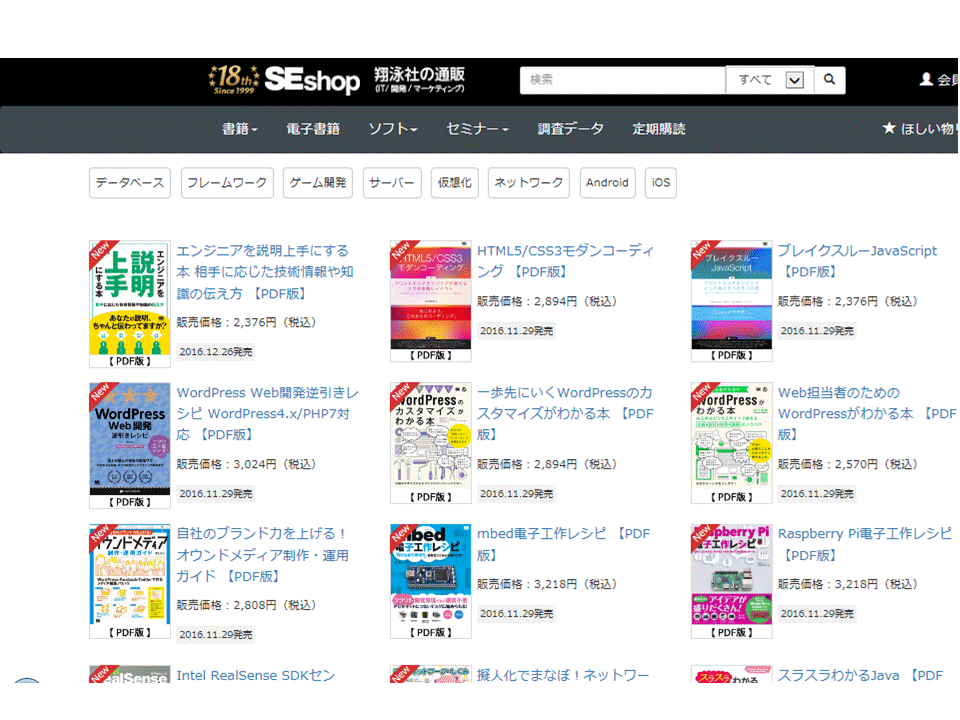This screenshot has height=720, width=960.
Task: Open HTML5/CSS3モダンコーディング book cover thumbnail
Action: (x=431, y=301)
